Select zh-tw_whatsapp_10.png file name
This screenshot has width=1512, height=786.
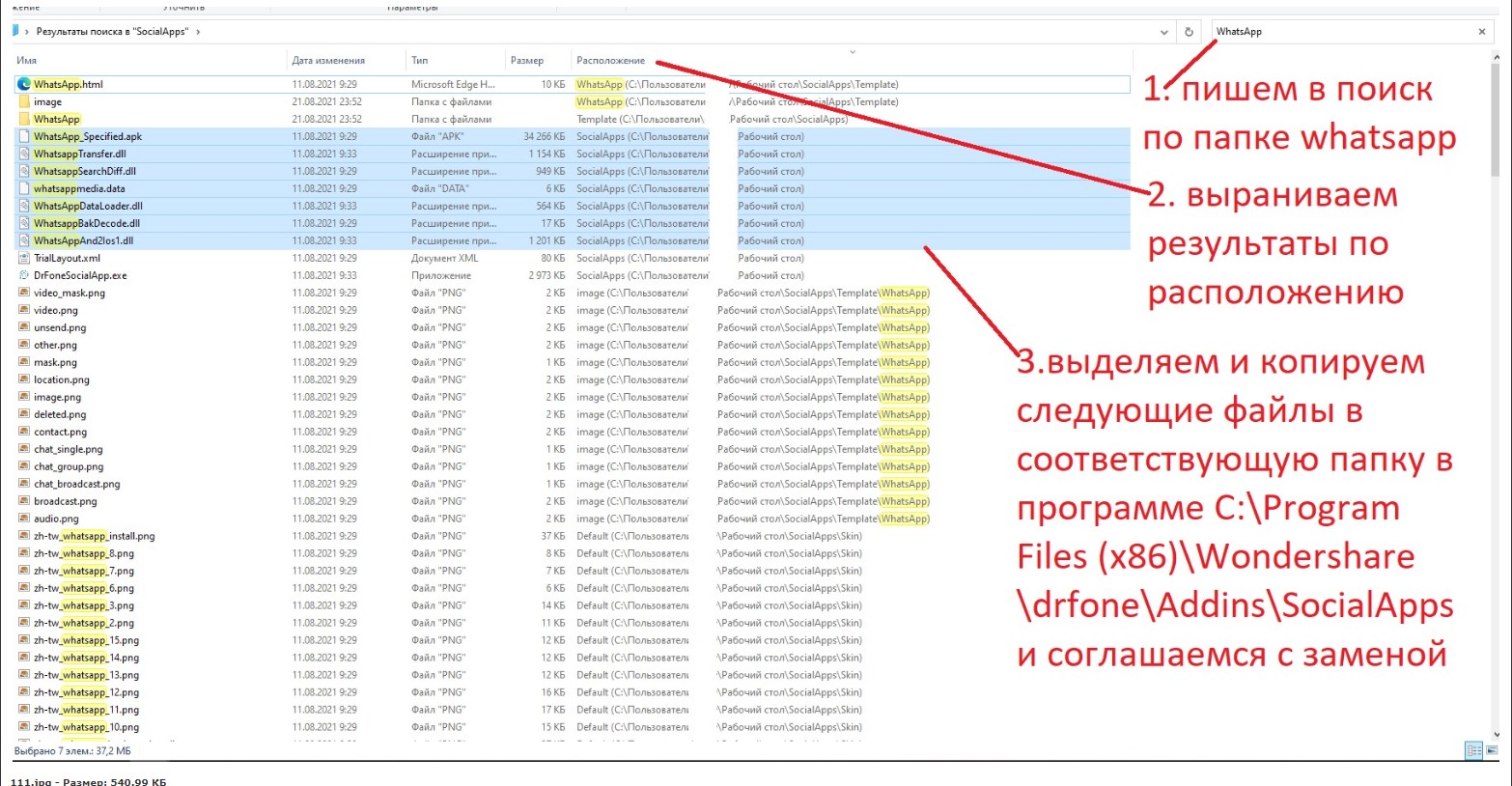tap(87, 727)
